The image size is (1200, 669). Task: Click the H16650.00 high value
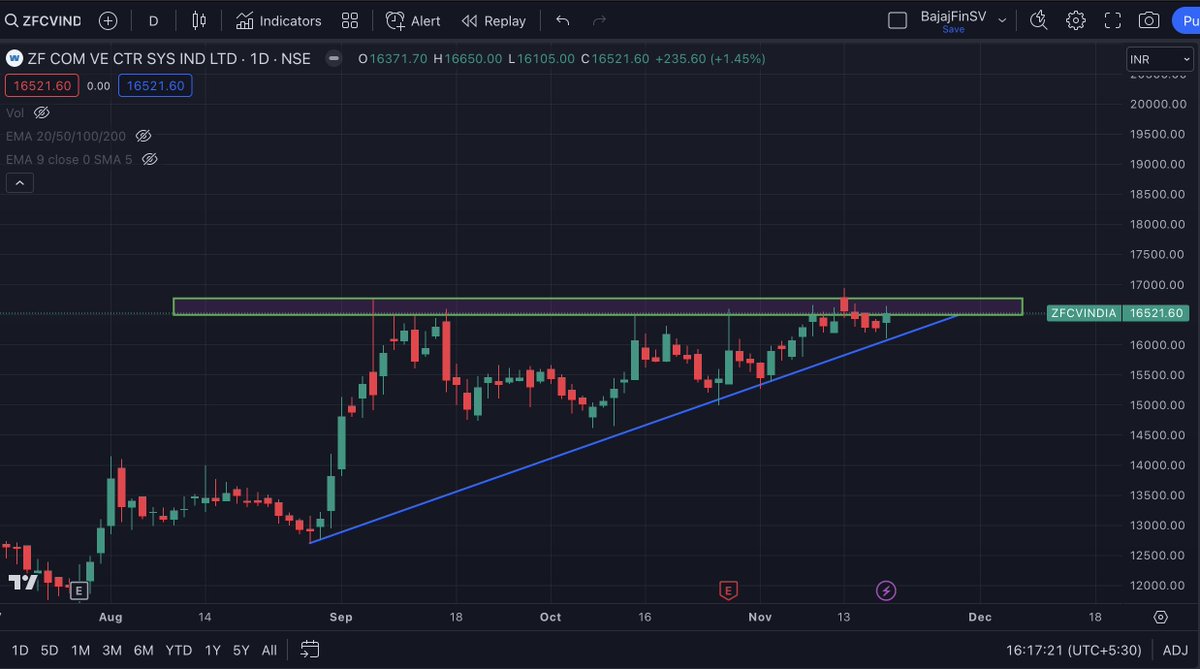[468, 59]
